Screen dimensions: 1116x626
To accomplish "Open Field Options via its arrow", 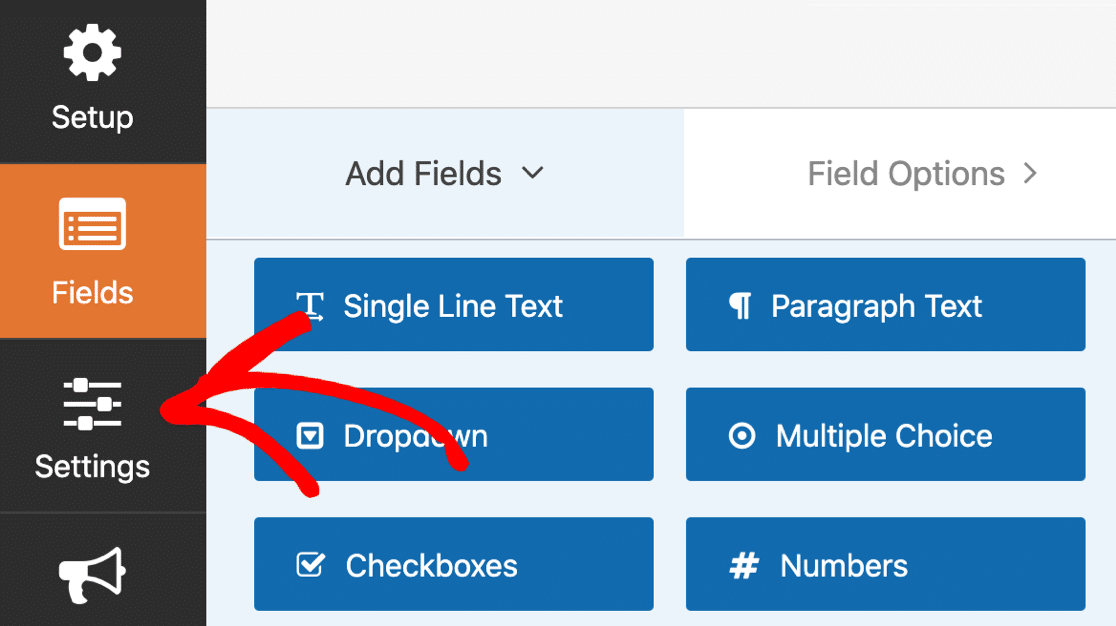I will (x=1031, y=173).
